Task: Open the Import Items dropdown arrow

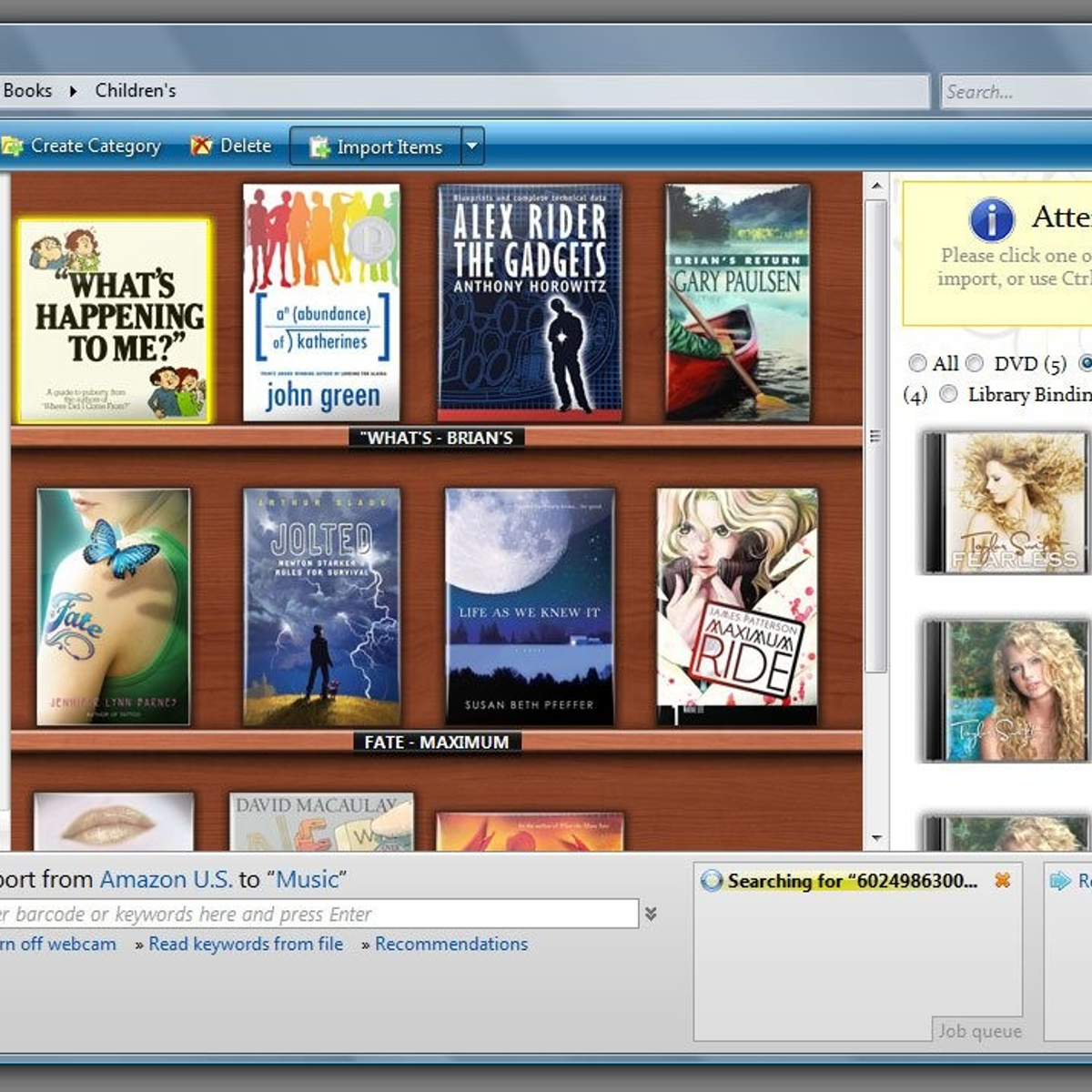Action: pyautogui.click(x=471, y=146)
